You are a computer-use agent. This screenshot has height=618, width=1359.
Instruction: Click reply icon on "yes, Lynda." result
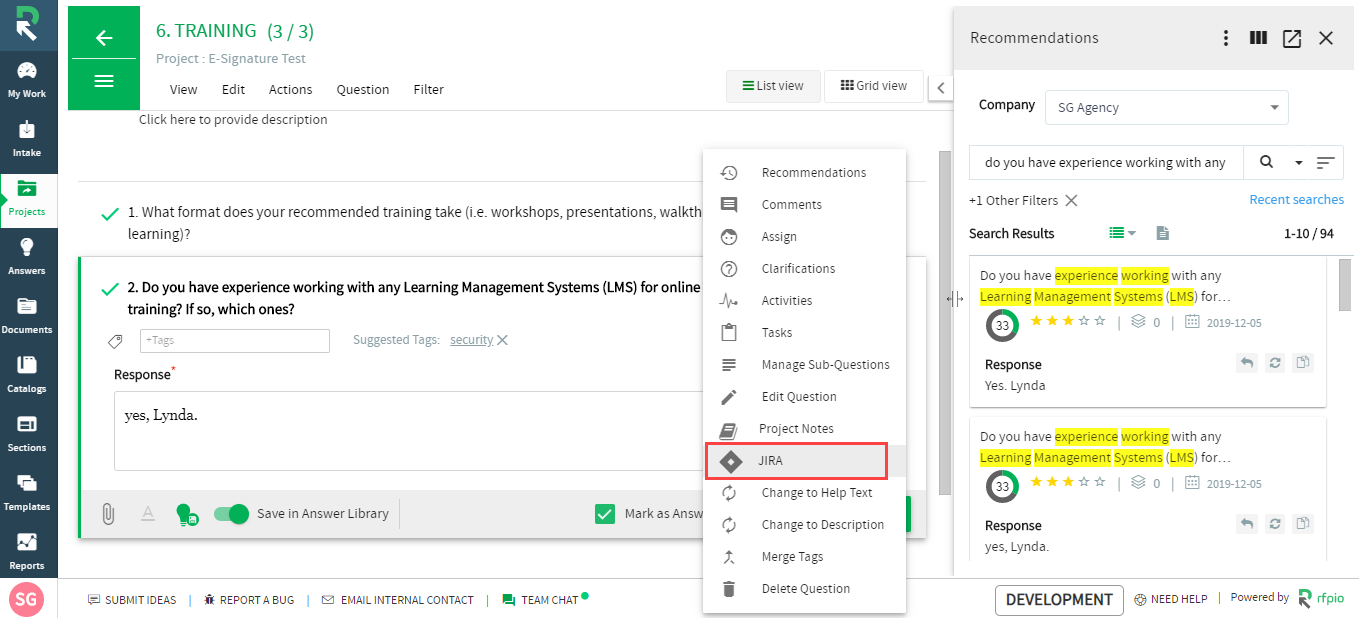[x=1246, y=524]
